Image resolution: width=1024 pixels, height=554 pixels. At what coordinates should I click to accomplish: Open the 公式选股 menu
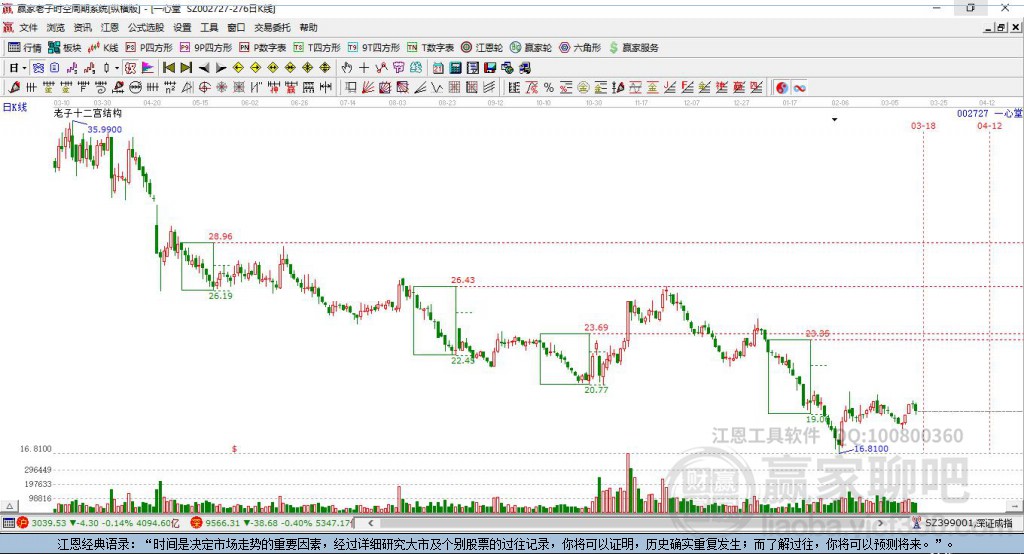tap(146, 27)
